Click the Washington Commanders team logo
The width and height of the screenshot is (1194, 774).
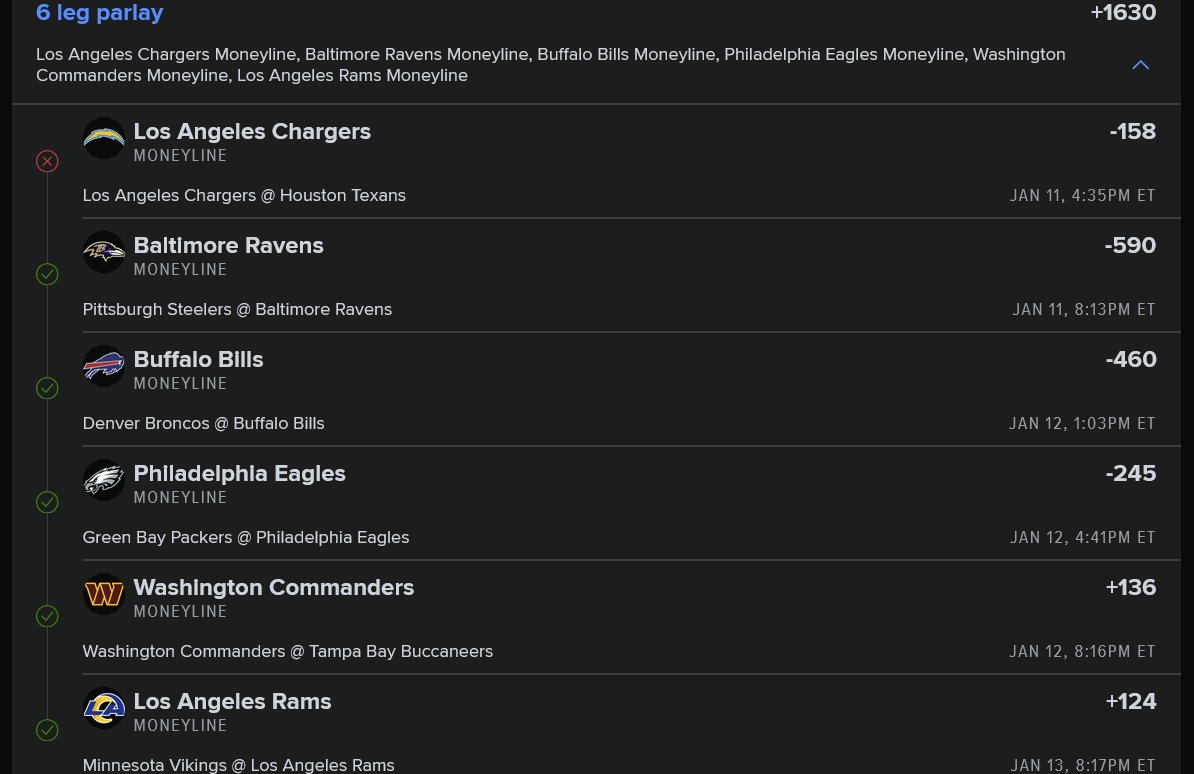tap(104, 594)
